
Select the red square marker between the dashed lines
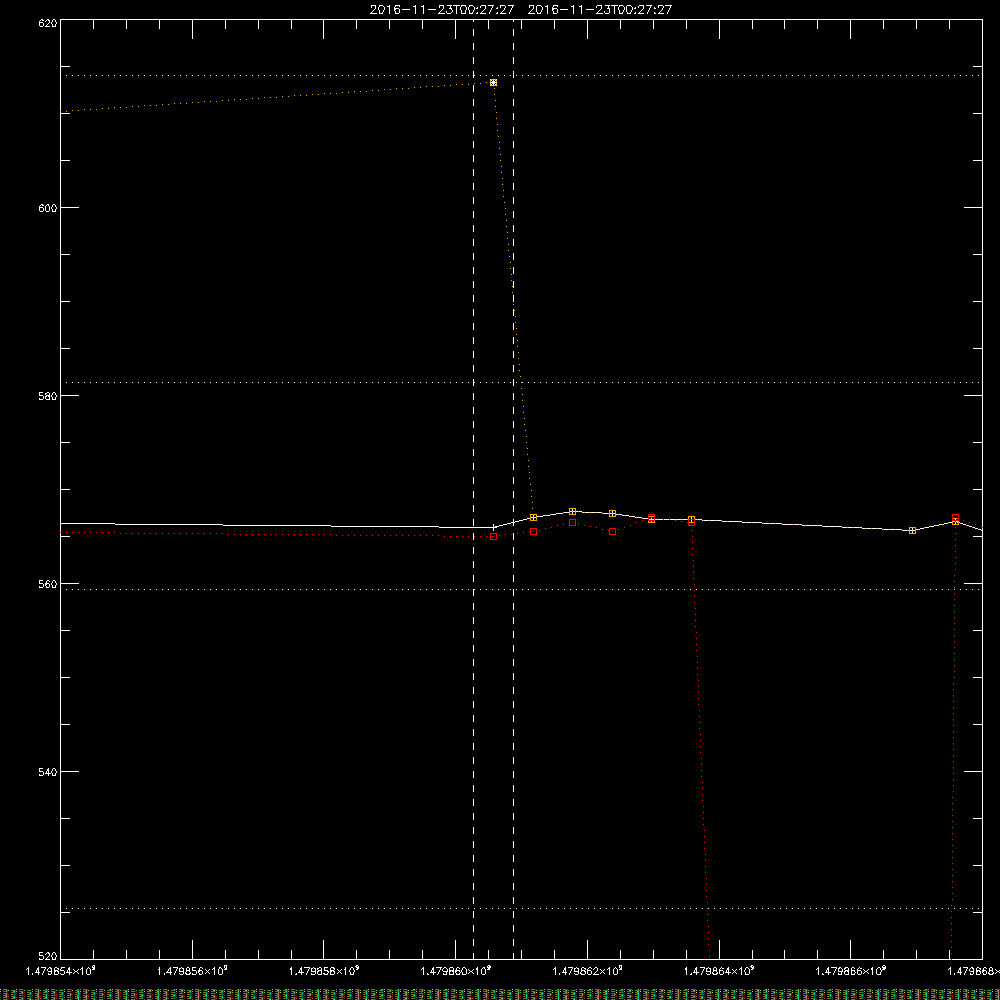[494, 537]
